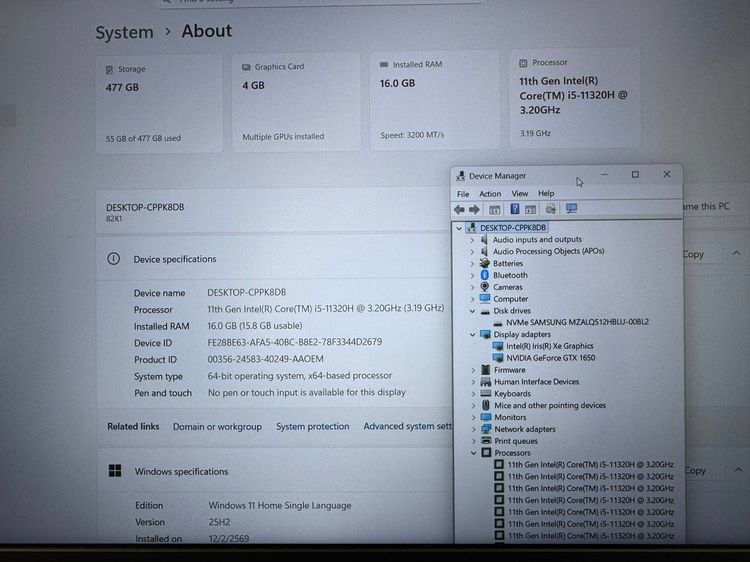The image size is (750, 562).
Task: Click the Graphics Card icon in Settings
Action: click(x=246, y=67)
